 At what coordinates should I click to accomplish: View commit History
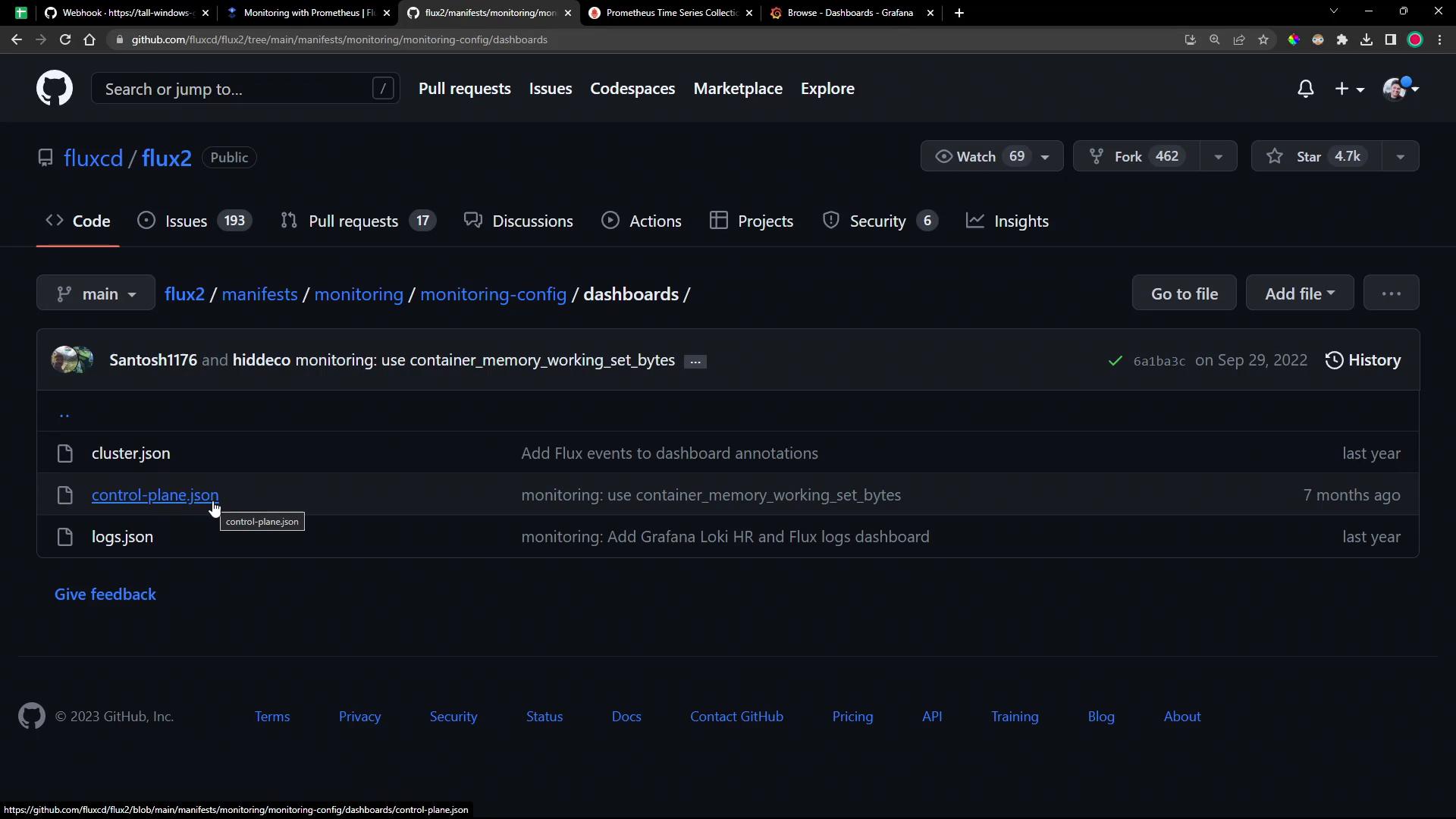tap(1363, 361)
